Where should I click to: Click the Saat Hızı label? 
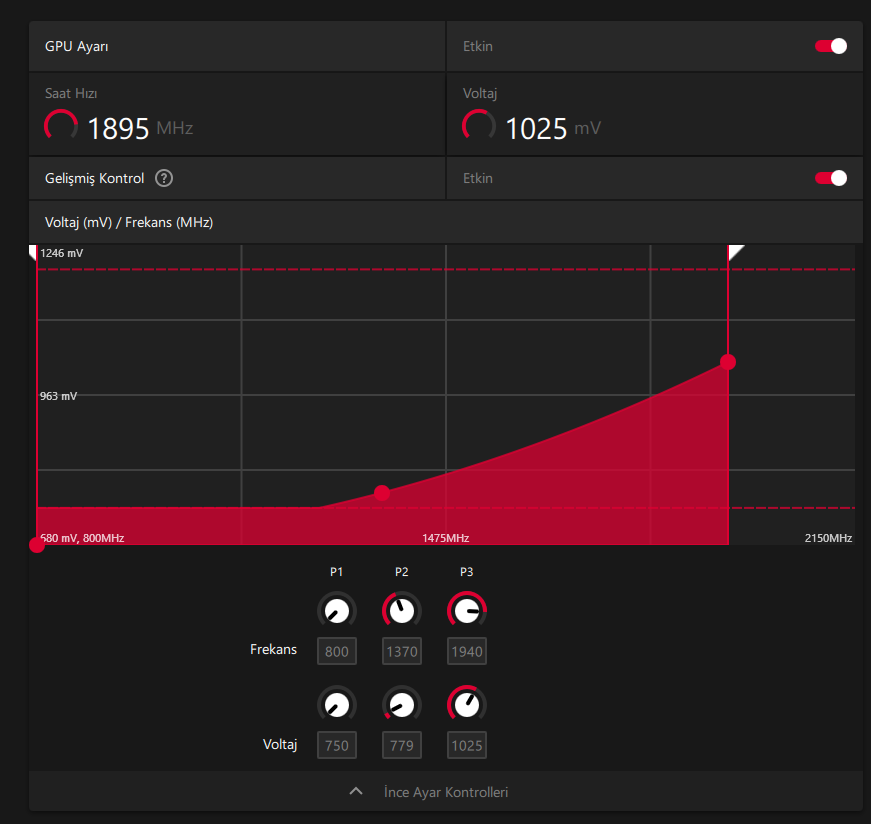(x=71, y=93)
